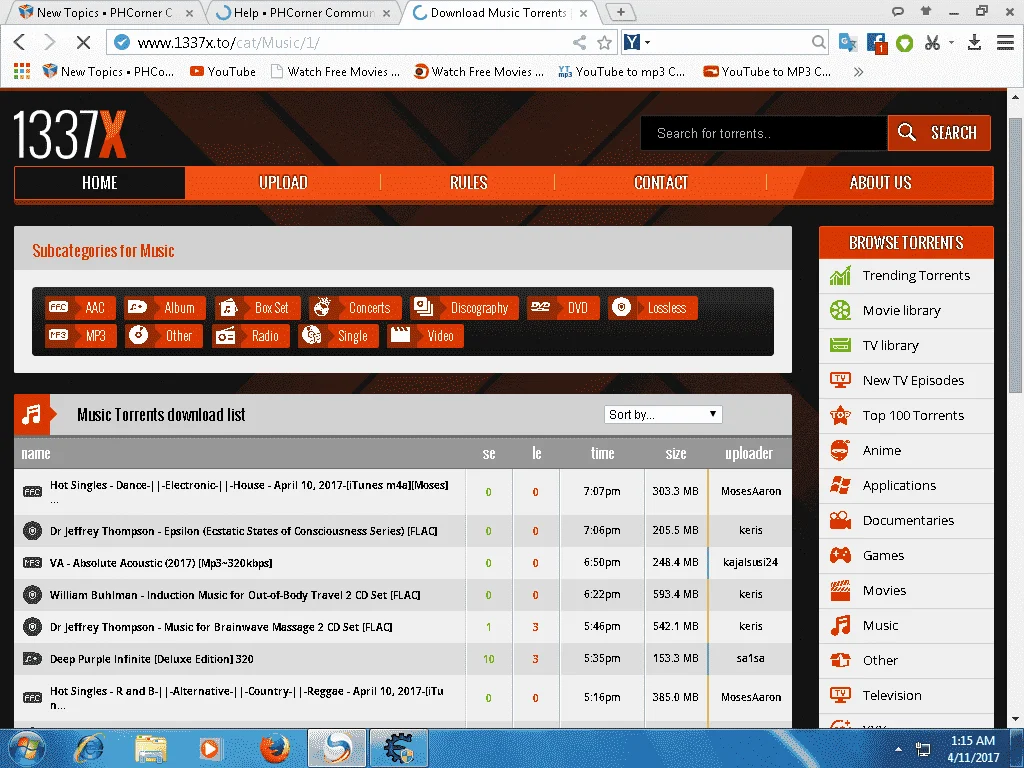Select the Discography subcategory button
1024x768 pixels.
tap(464, 308)
